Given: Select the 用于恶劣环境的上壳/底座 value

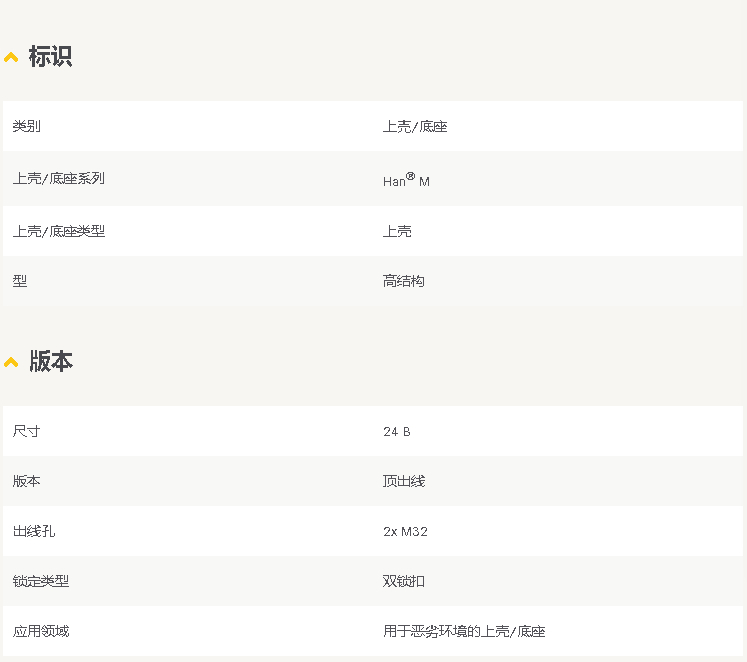Looking at the screenshot, I should 464,631.
